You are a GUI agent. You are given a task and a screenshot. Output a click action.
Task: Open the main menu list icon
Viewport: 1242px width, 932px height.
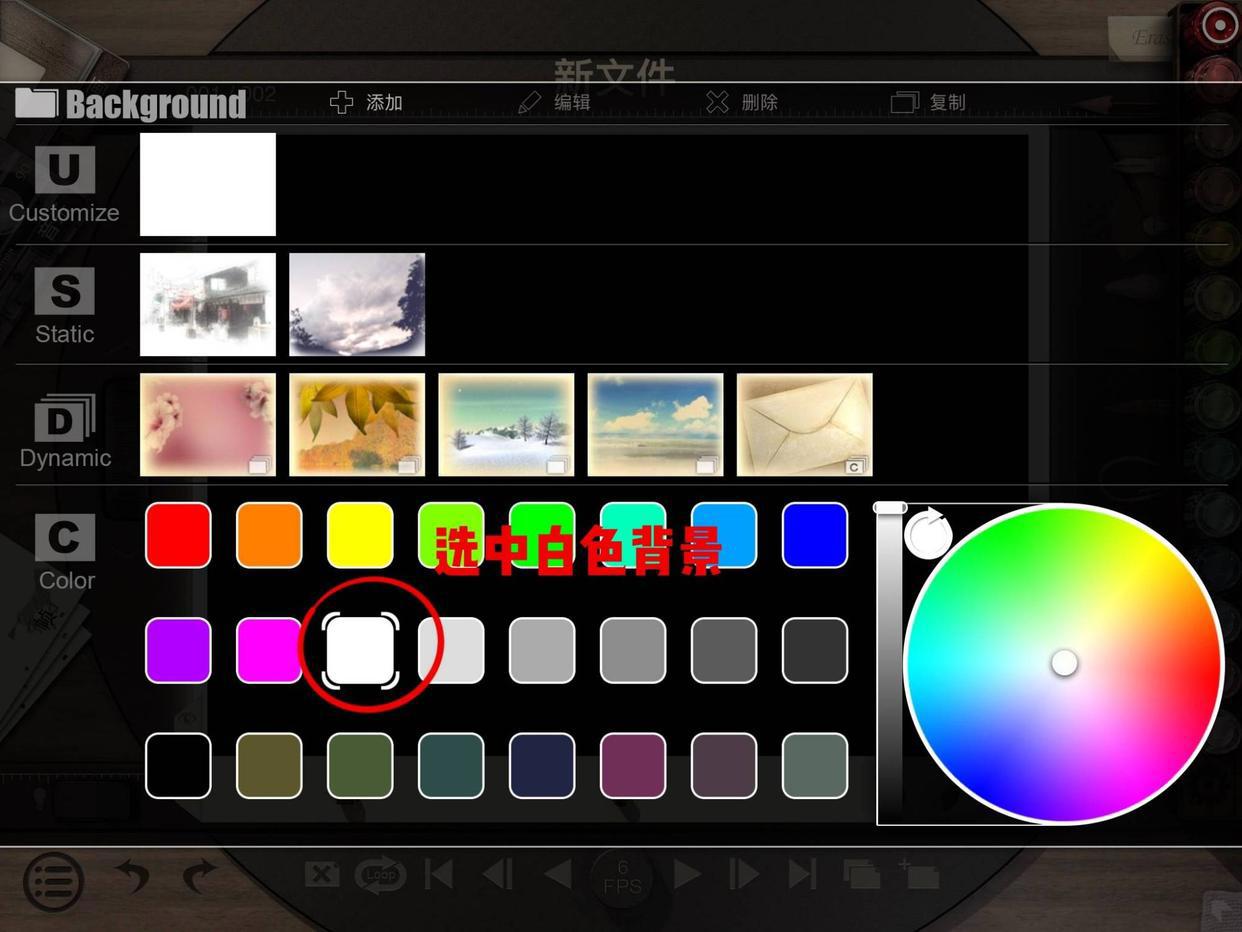point(53,881)
